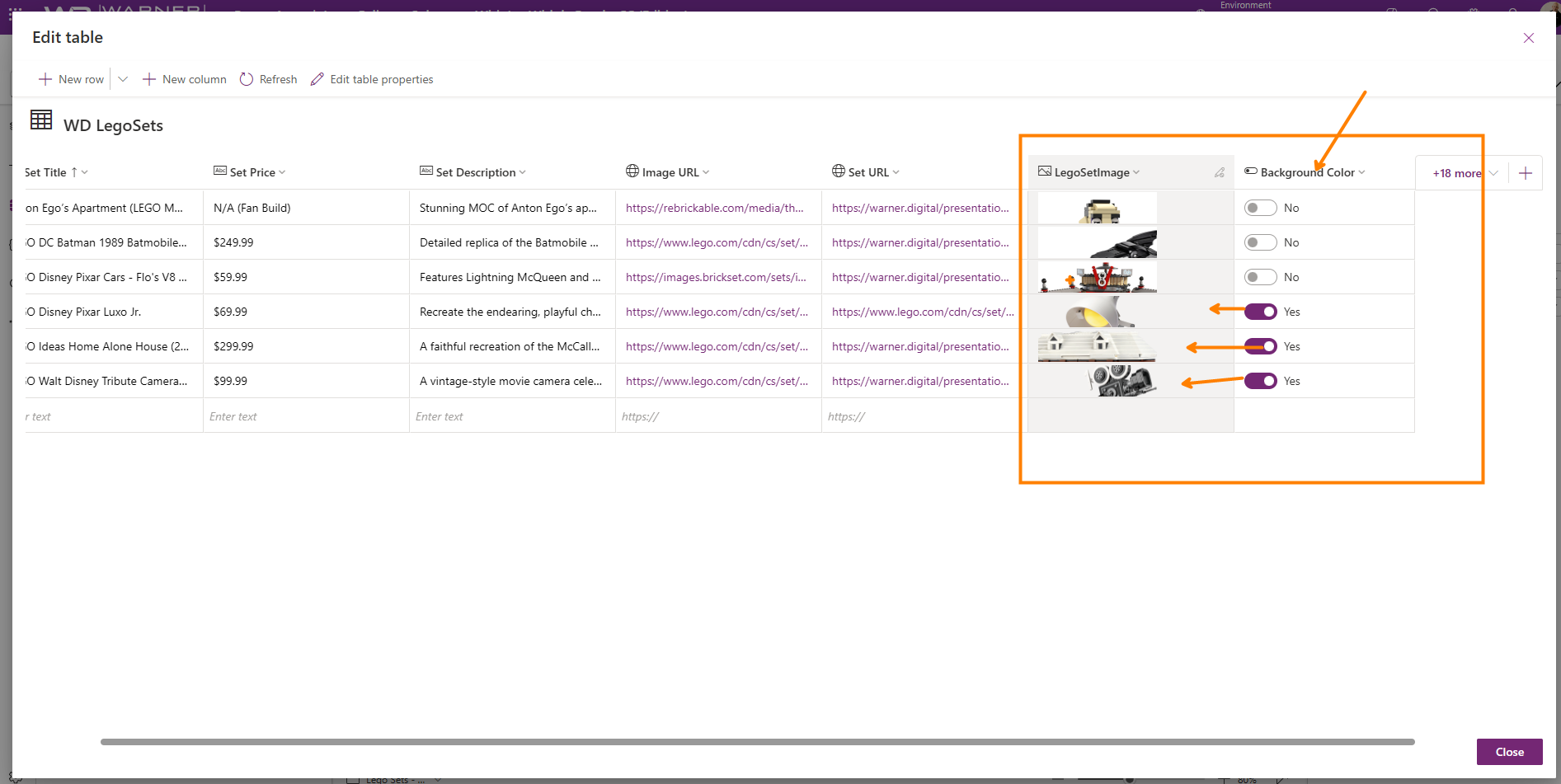Screen dimensions: 1561x784
Task: Select the $69.99 price cell
Action: 306,312
